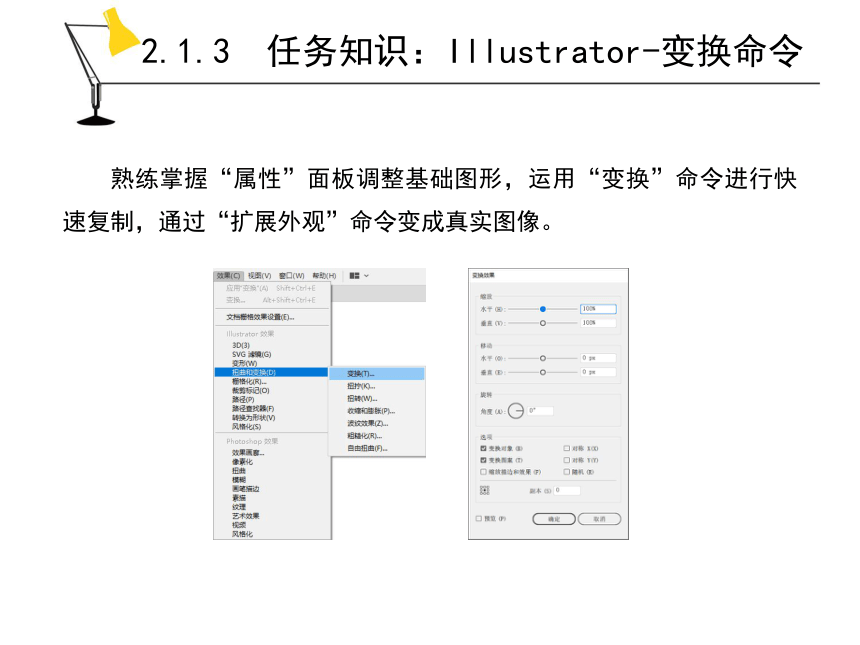The height and width of the screenshot is (645, 860).
Task: Click the horizontal scale slider handle
Action: (x=542, y=309)
